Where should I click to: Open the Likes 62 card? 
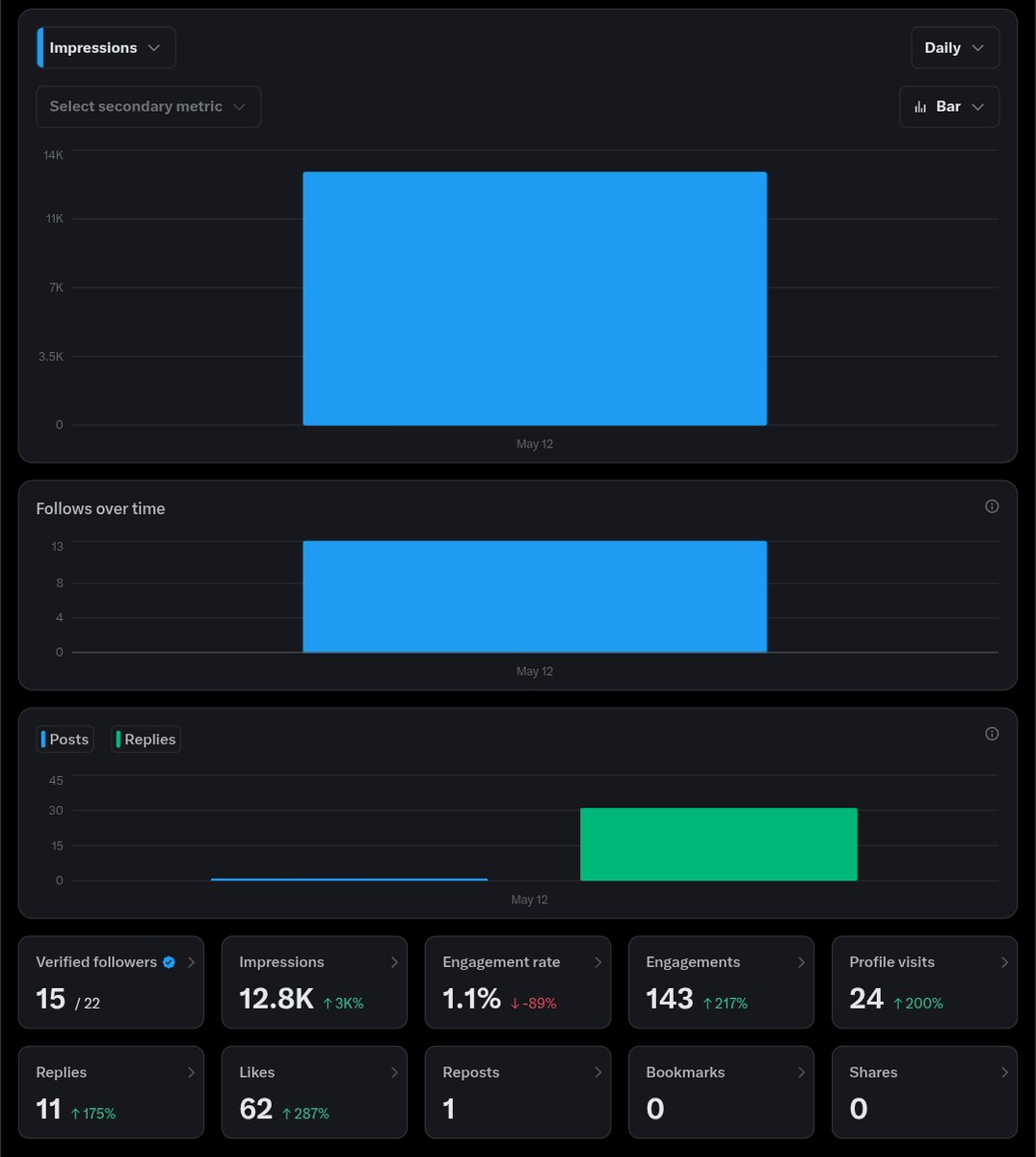(314, 1092)
